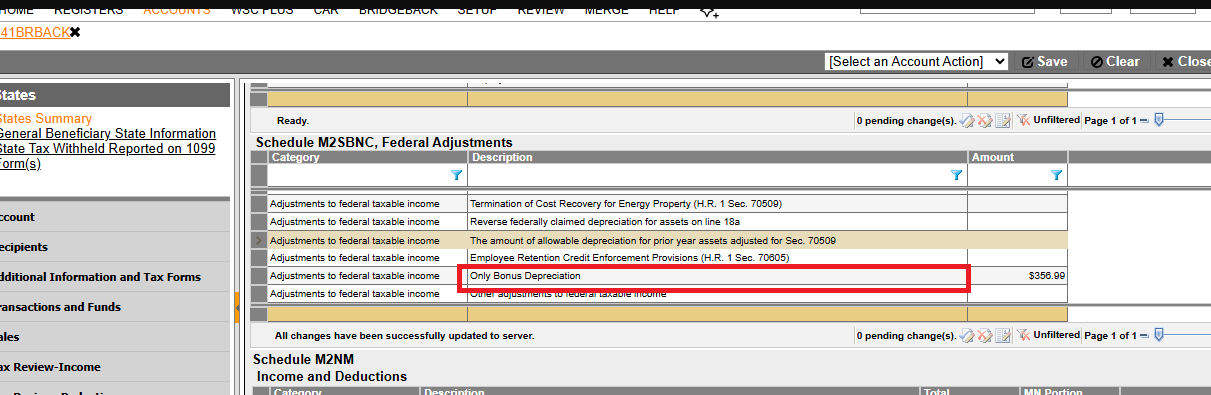This screenshot has width=1211, height=395.
Task: Select Other adjustments to federal taxable income cell
Action: (x=717, y=294)
